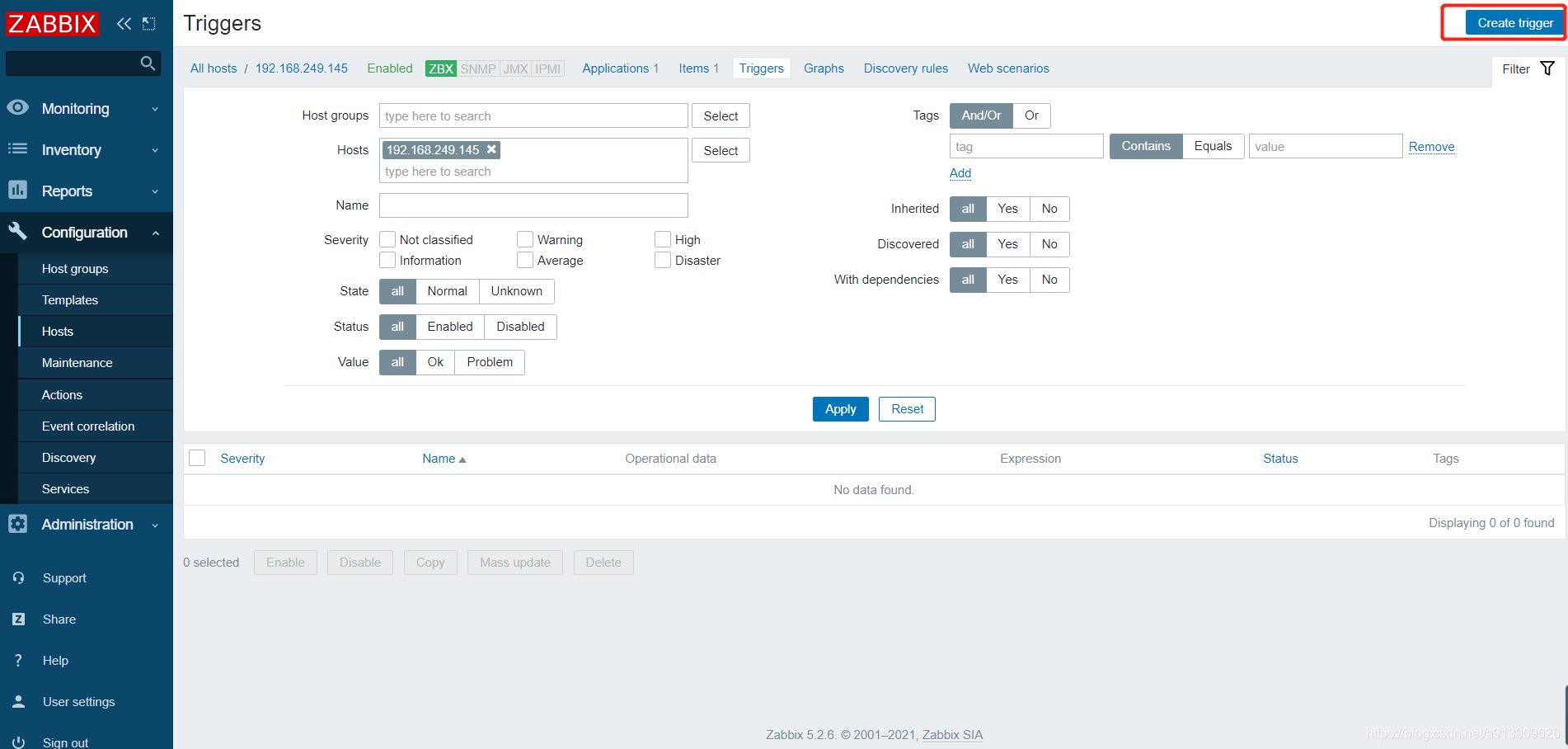
Task: Click the Sign out power icon
Action: (x=18, y=742)
